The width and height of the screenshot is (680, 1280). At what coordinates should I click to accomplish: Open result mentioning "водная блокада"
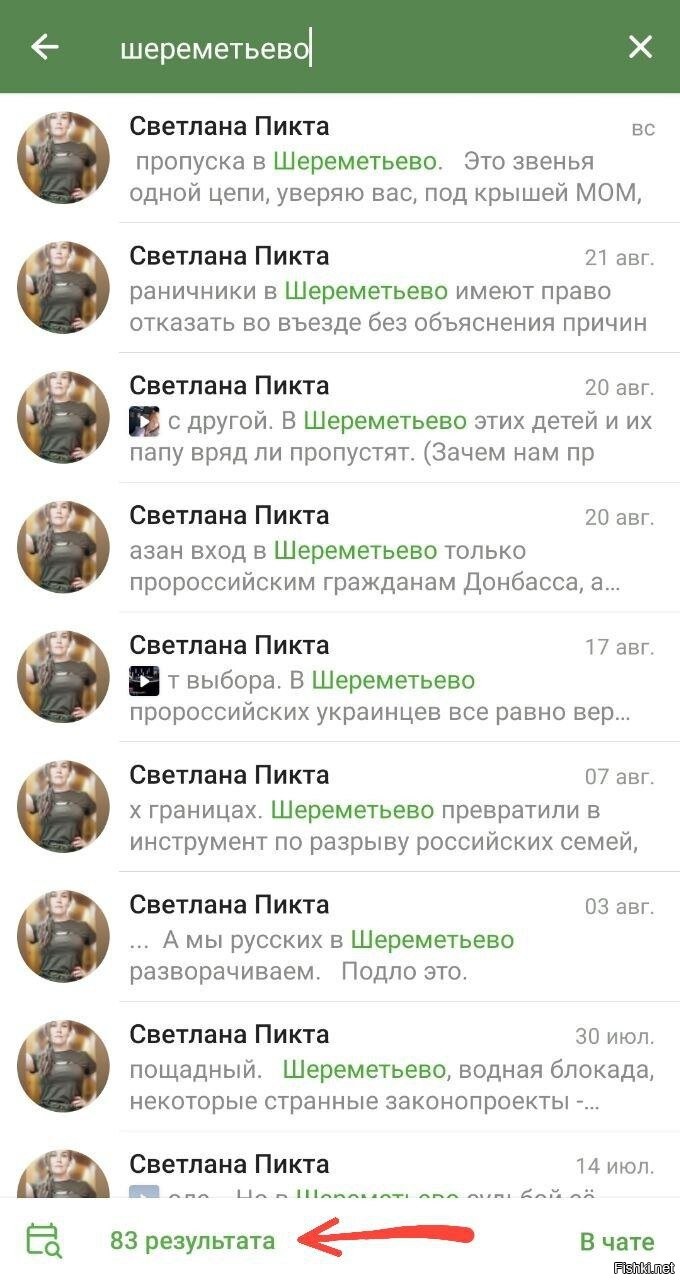[340, 1068]
